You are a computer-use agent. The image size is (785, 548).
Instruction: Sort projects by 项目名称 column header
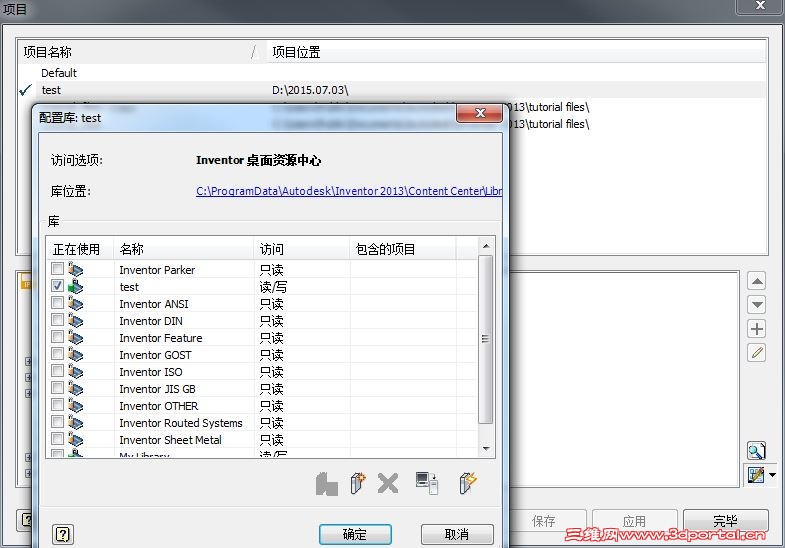click(x=142, y=52)
